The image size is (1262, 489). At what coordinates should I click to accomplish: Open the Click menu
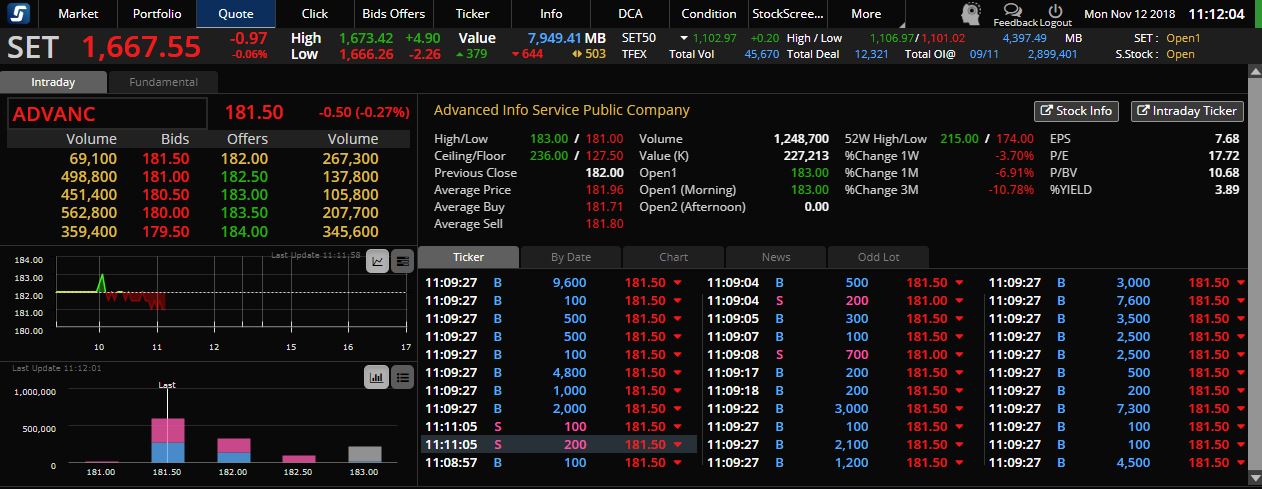pos(315,13)
